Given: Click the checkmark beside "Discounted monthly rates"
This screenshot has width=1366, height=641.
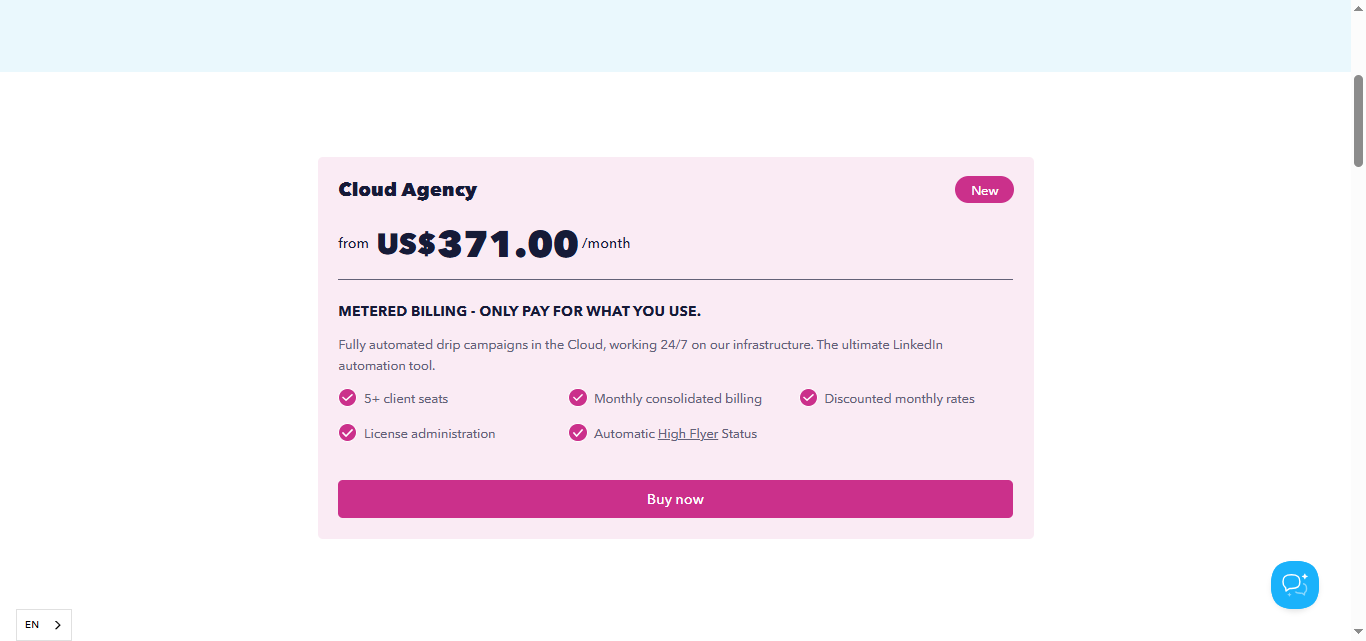Looking at the screenshot, I should pos(808,397).
